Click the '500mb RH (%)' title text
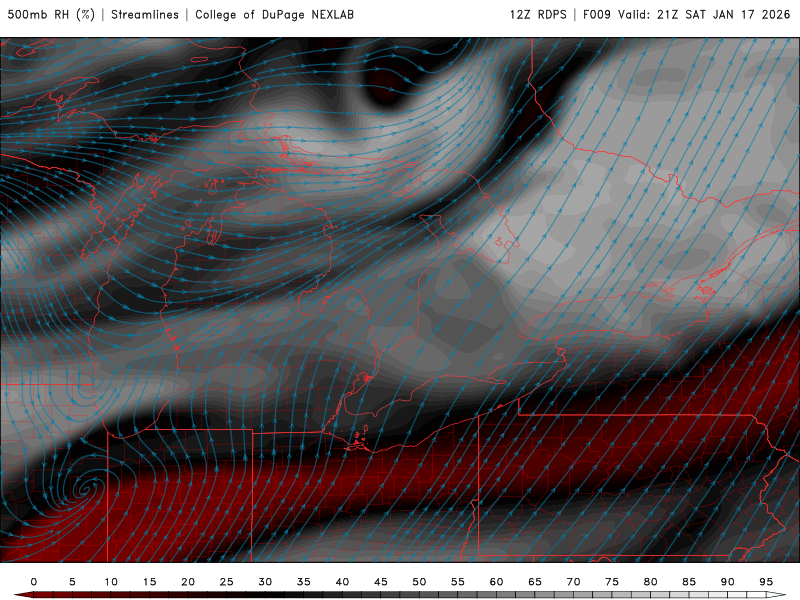800x600 pixels. 51,15
